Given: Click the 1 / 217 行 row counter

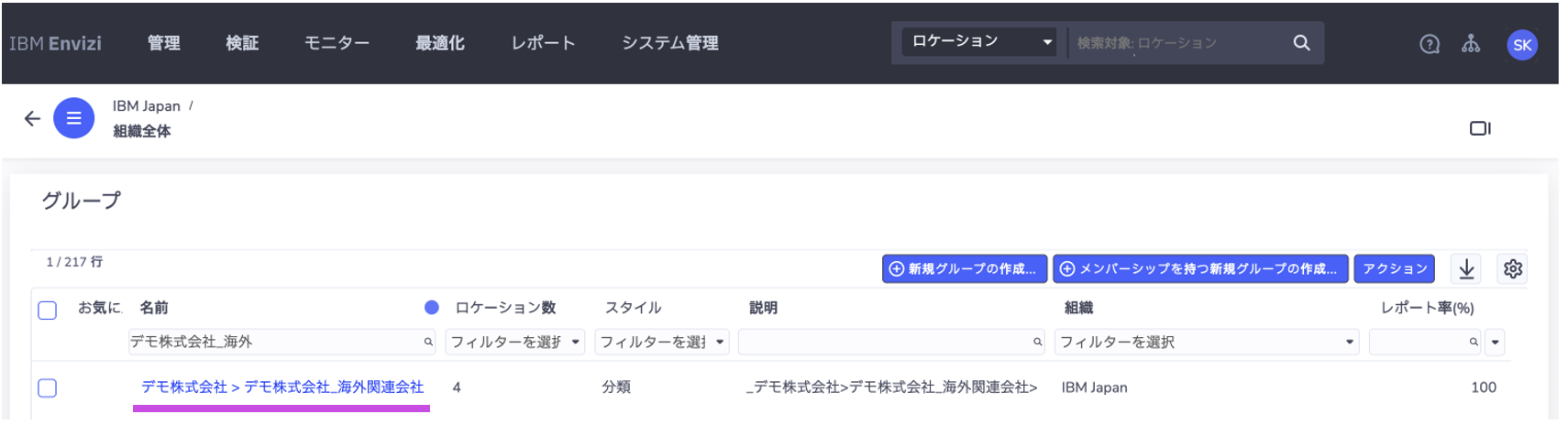Looking at the screenshot, I should click(74, 262).
